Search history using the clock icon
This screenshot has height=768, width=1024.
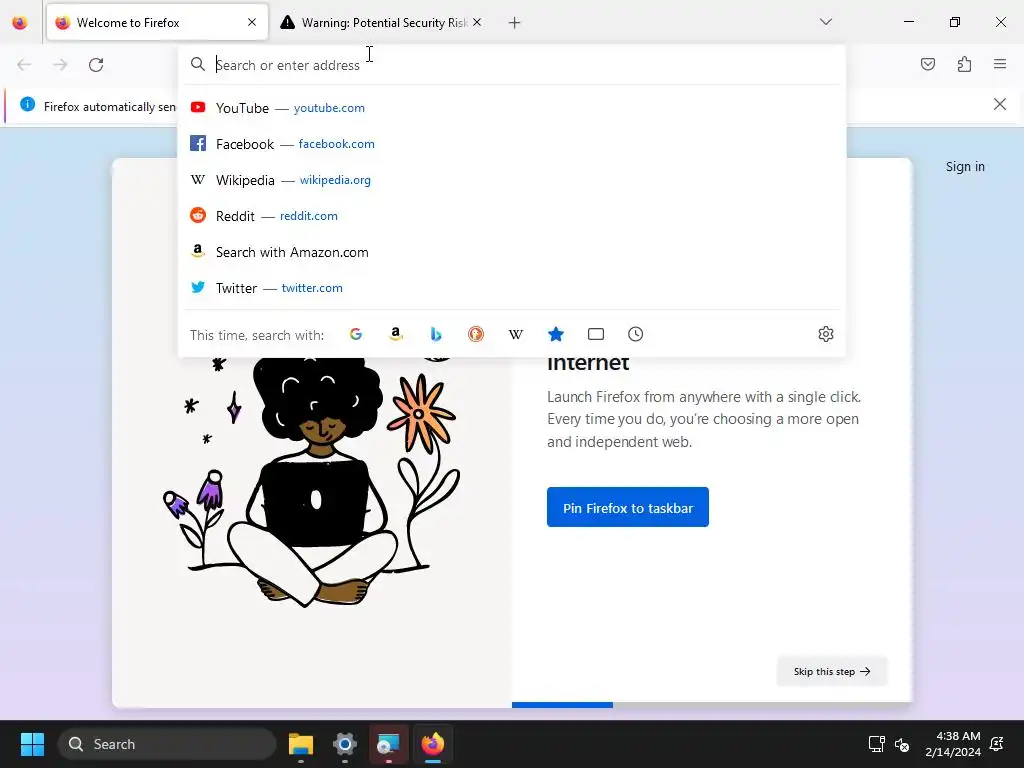click(635, 334)
